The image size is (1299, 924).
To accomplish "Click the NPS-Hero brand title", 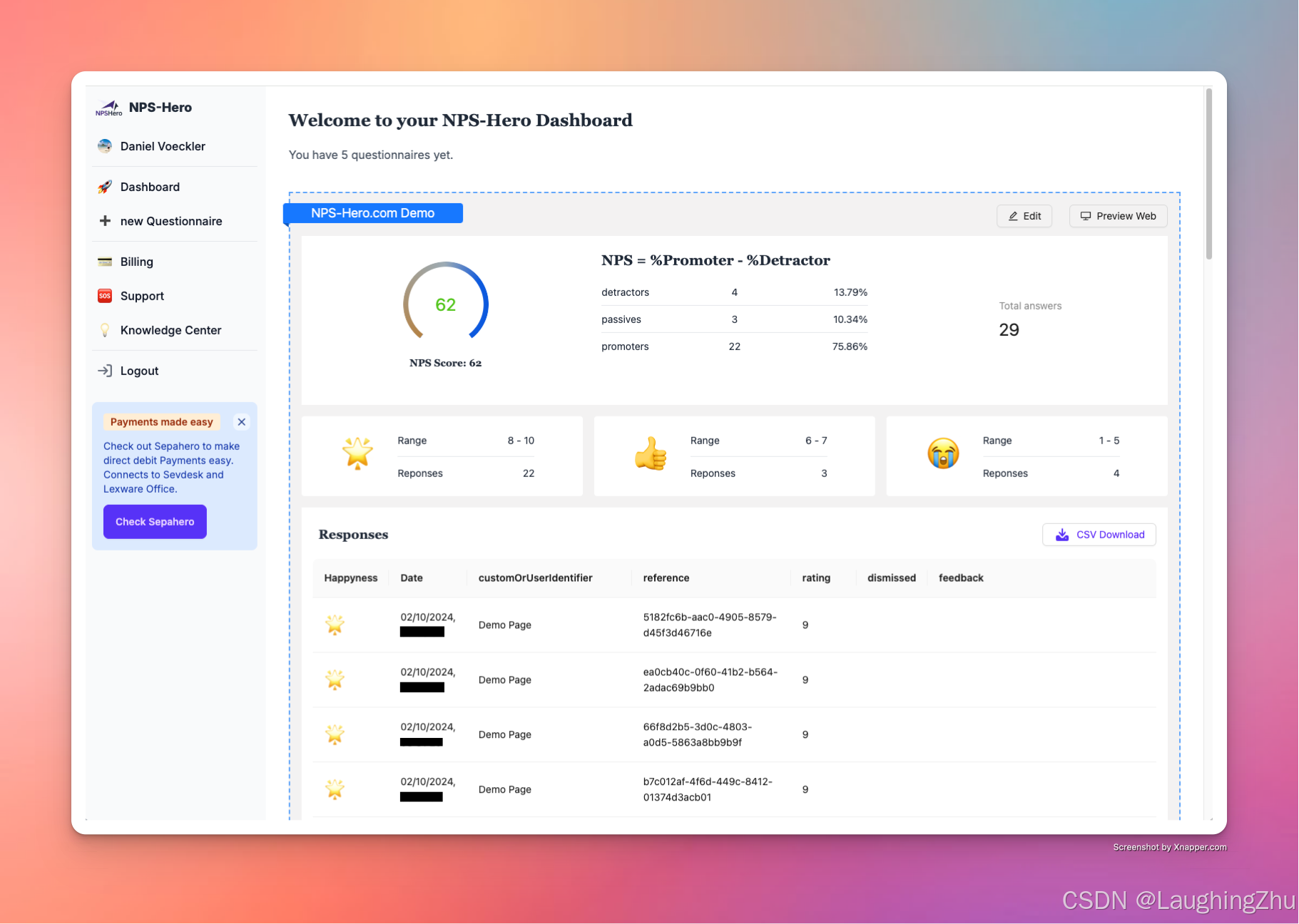I will point(161,108).
